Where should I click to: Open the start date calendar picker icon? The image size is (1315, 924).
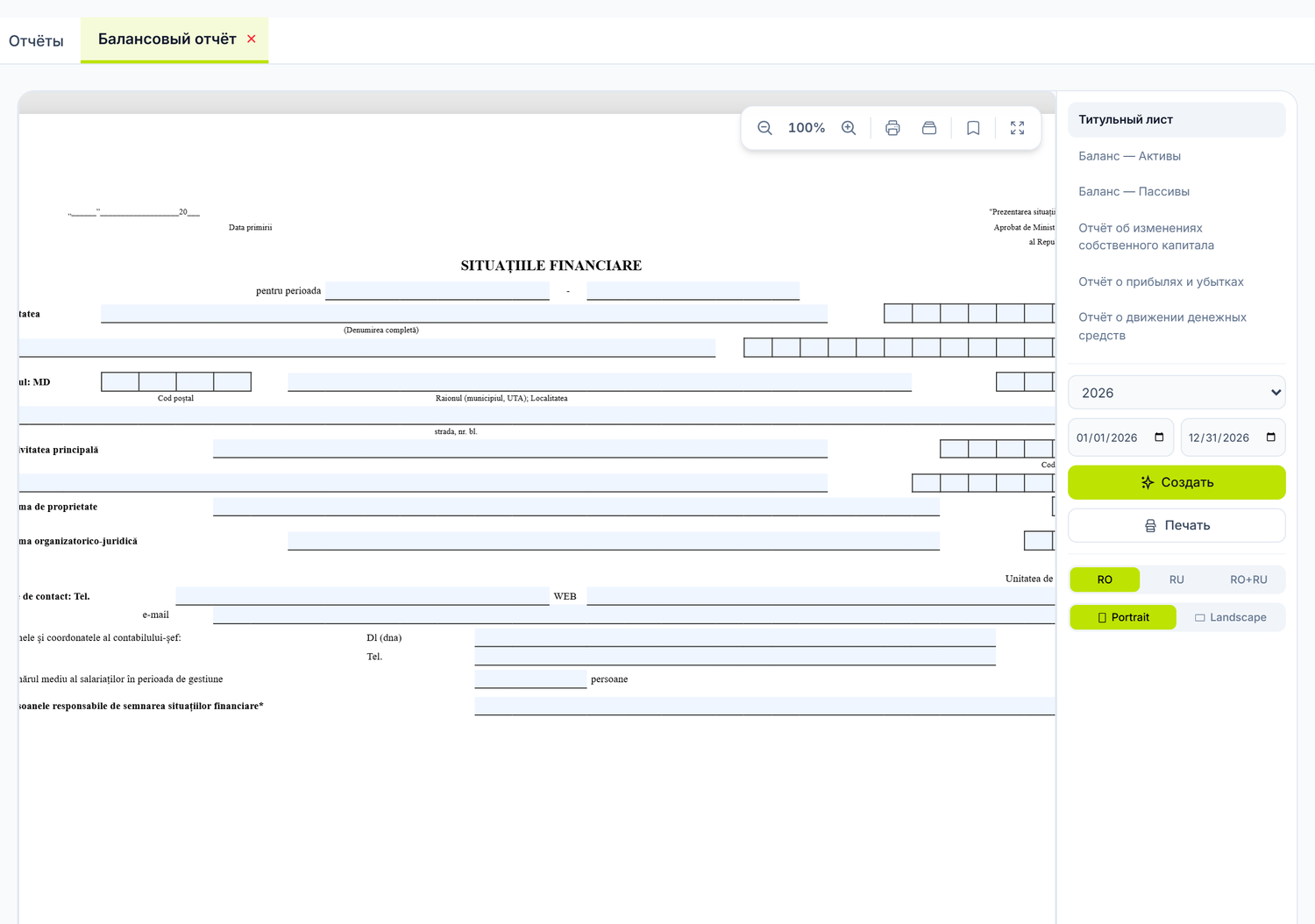pos(1159,437)
